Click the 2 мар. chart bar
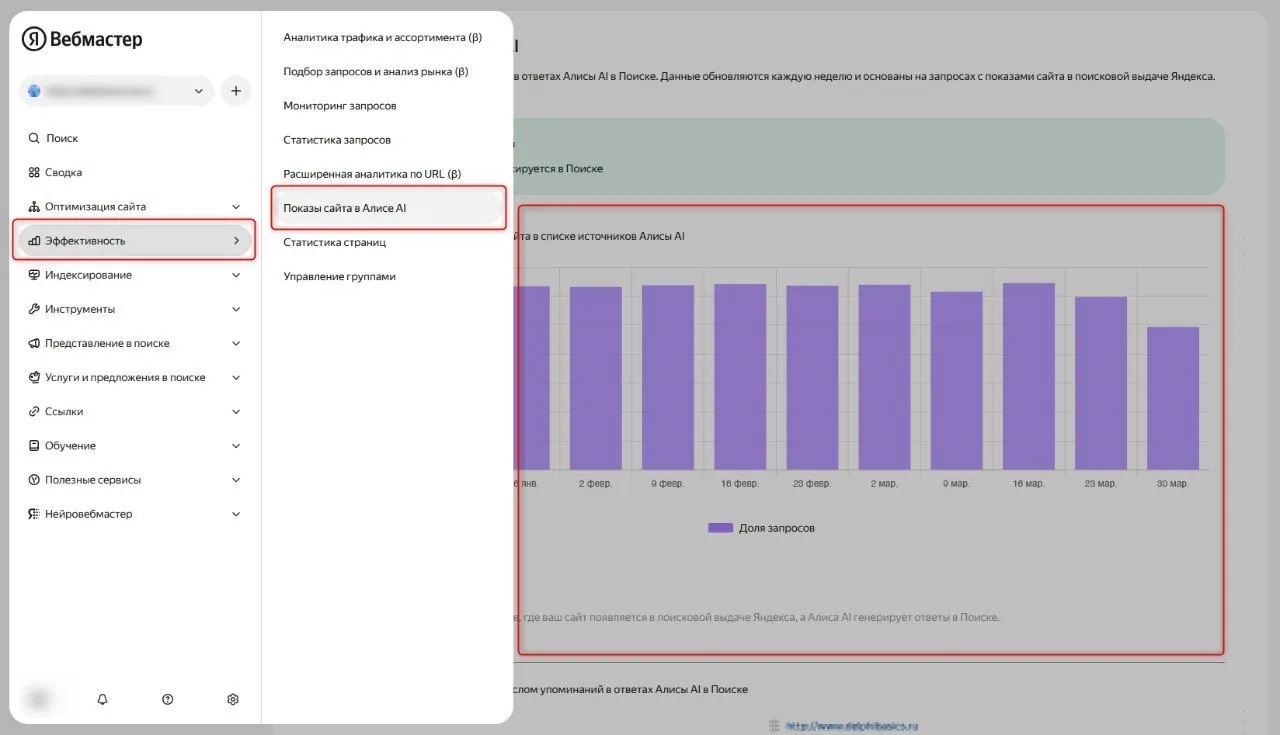The height and width of the screenshot is (735, 1280). coord(884,377)
